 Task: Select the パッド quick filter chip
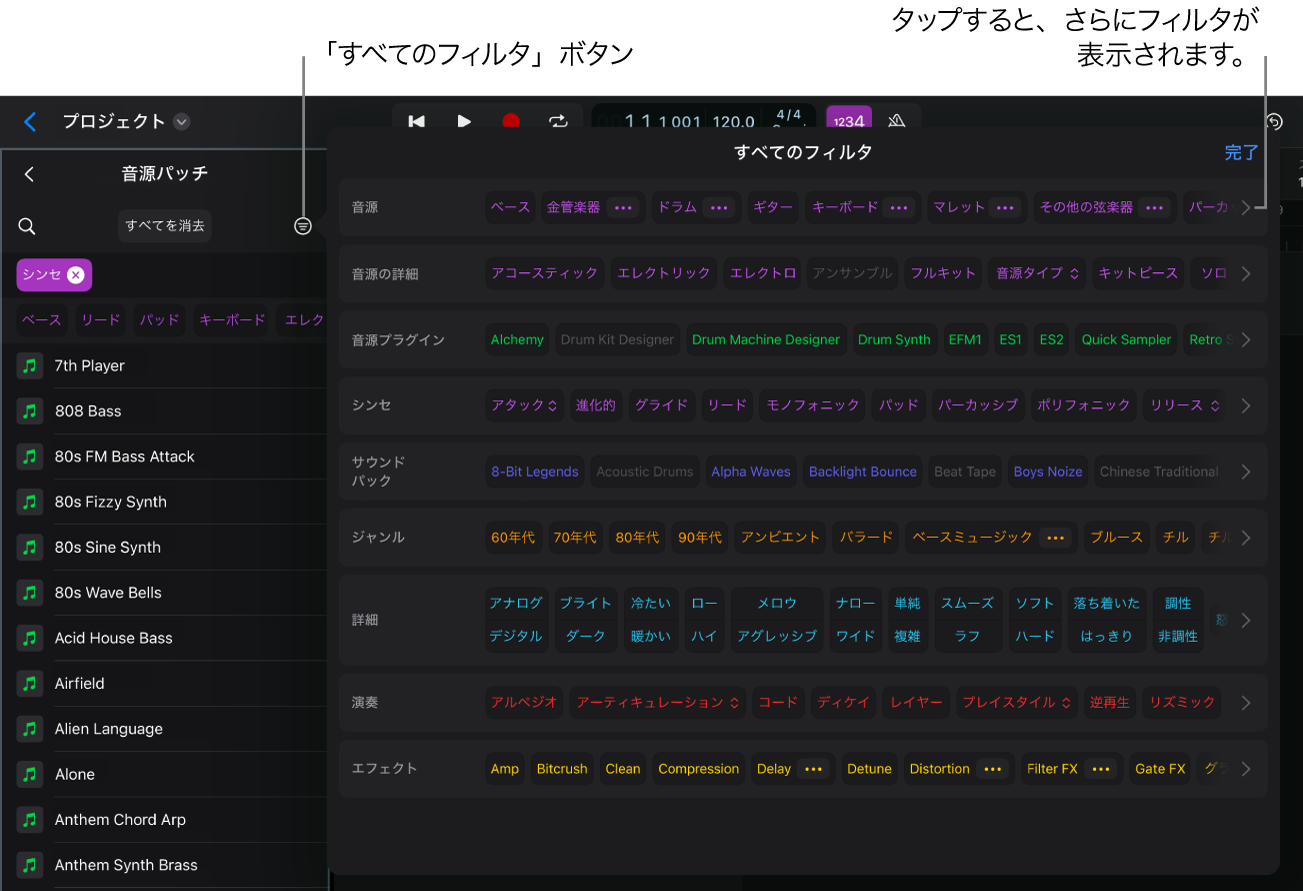(x=160, y=320)
